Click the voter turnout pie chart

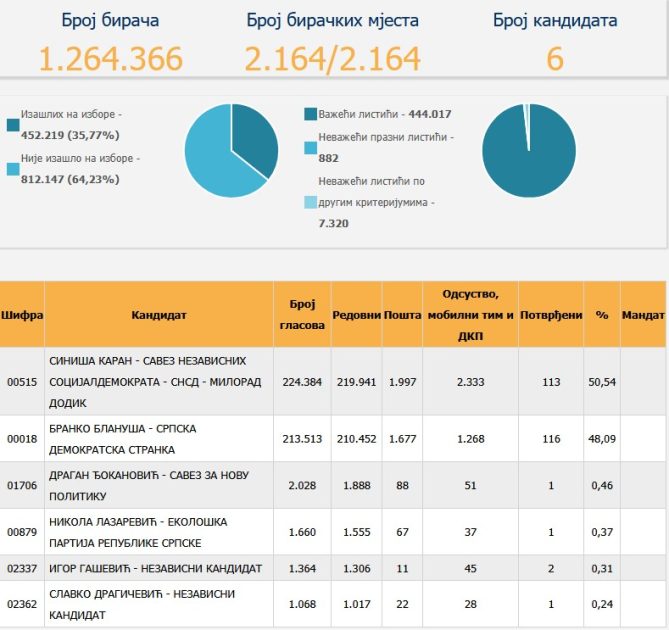(x=231, y=150)
